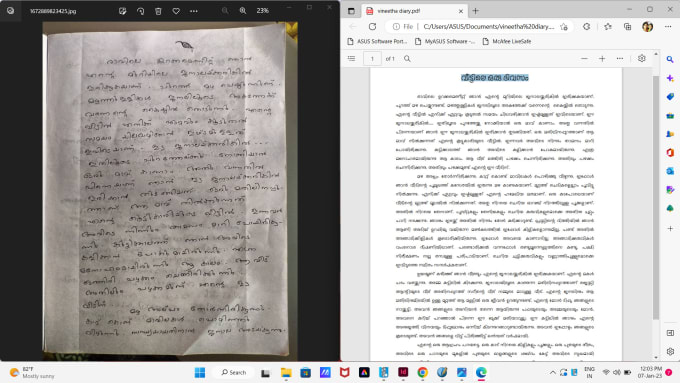
Task: Open Edge sidebar settings gear
Action: (670, 351)
